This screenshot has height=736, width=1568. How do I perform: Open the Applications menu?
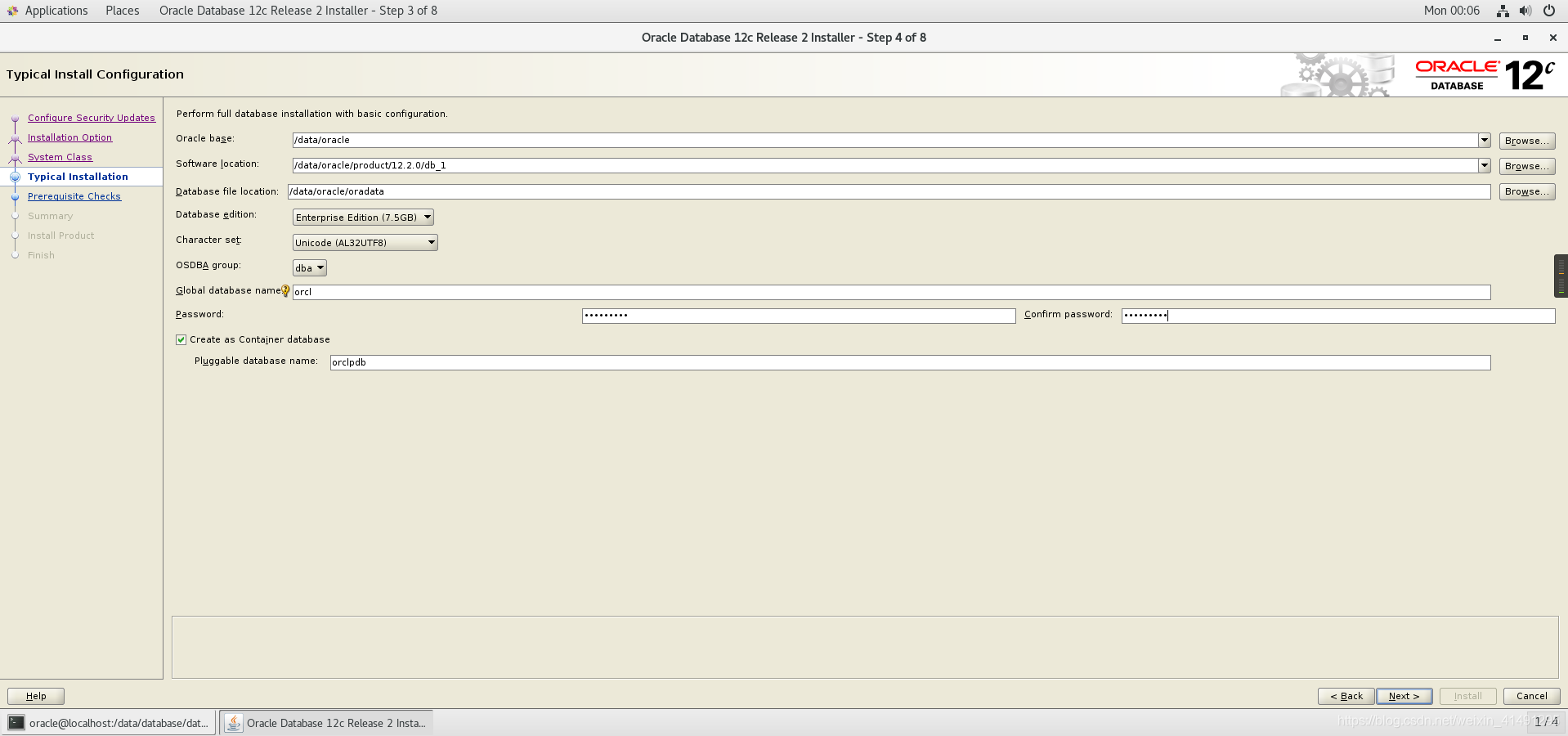tap(56, 11)
